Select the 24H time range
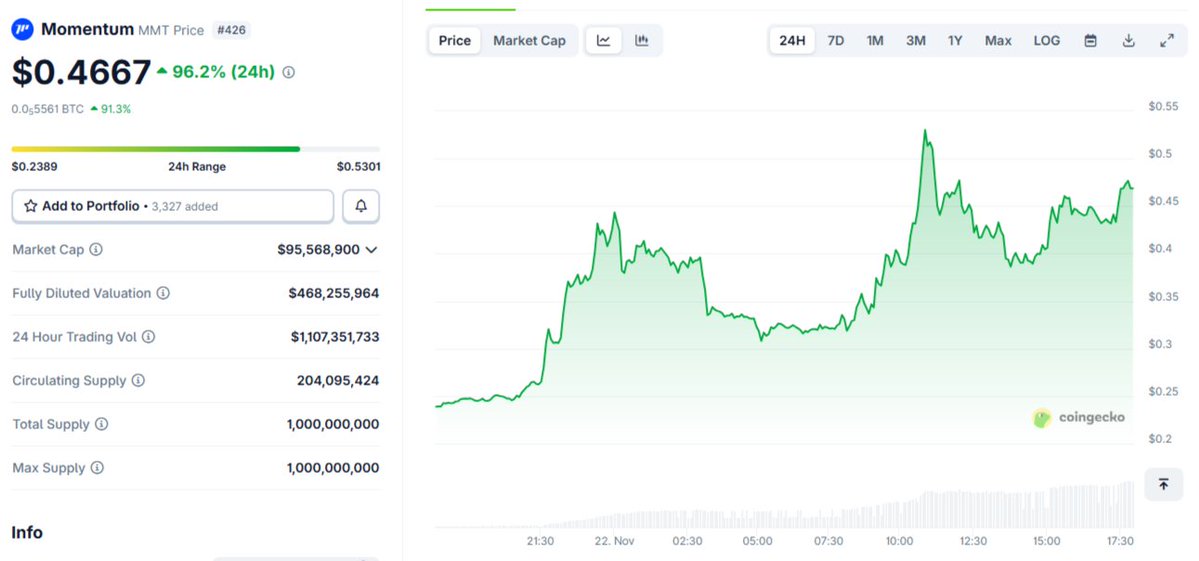 tap(792, 41)
